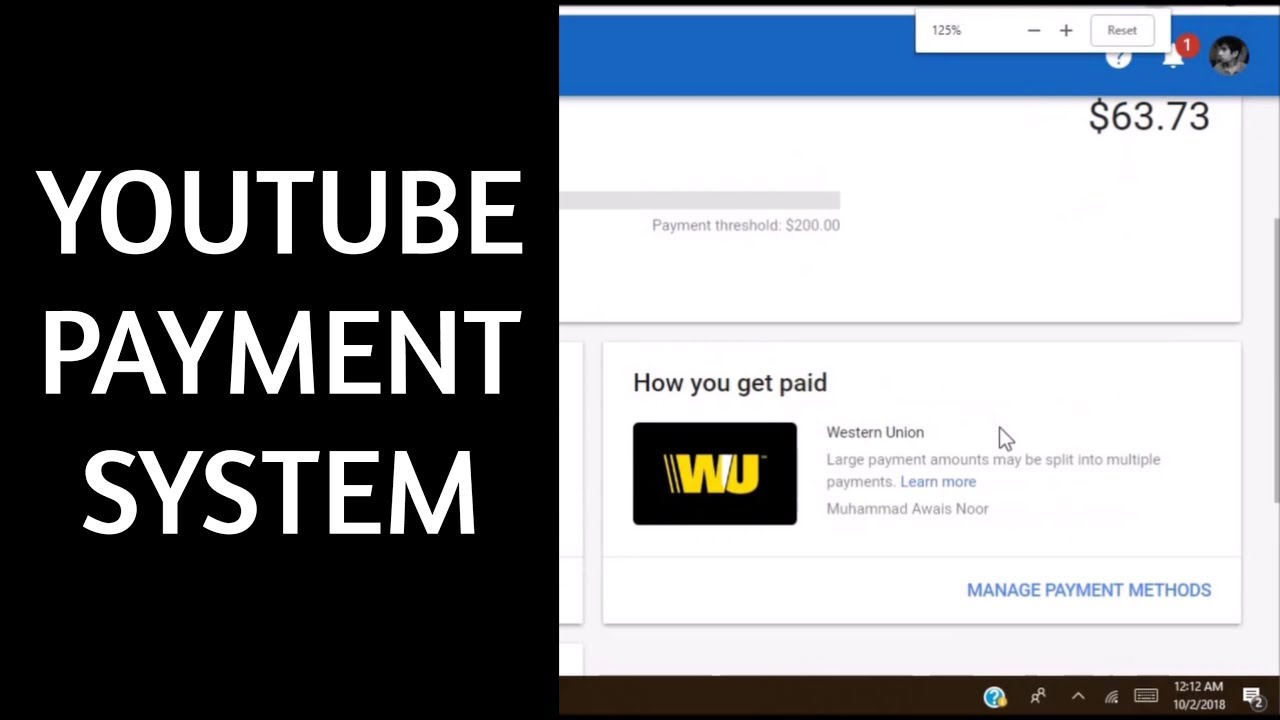
Task: Click the Western Union logo thumbnail
Action: 715,473
